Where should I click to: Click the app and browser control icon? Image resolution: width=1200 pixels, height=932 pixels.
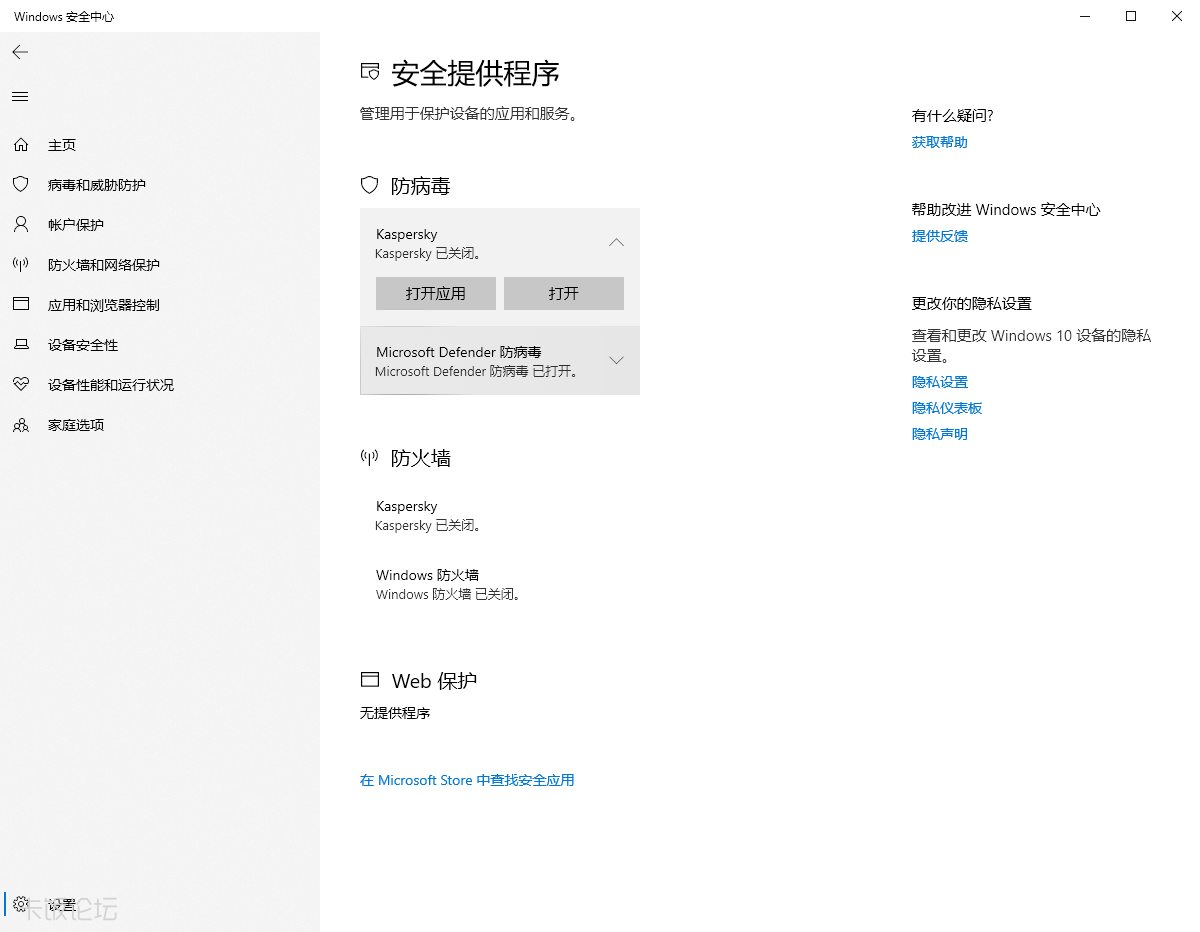[20, 305]
